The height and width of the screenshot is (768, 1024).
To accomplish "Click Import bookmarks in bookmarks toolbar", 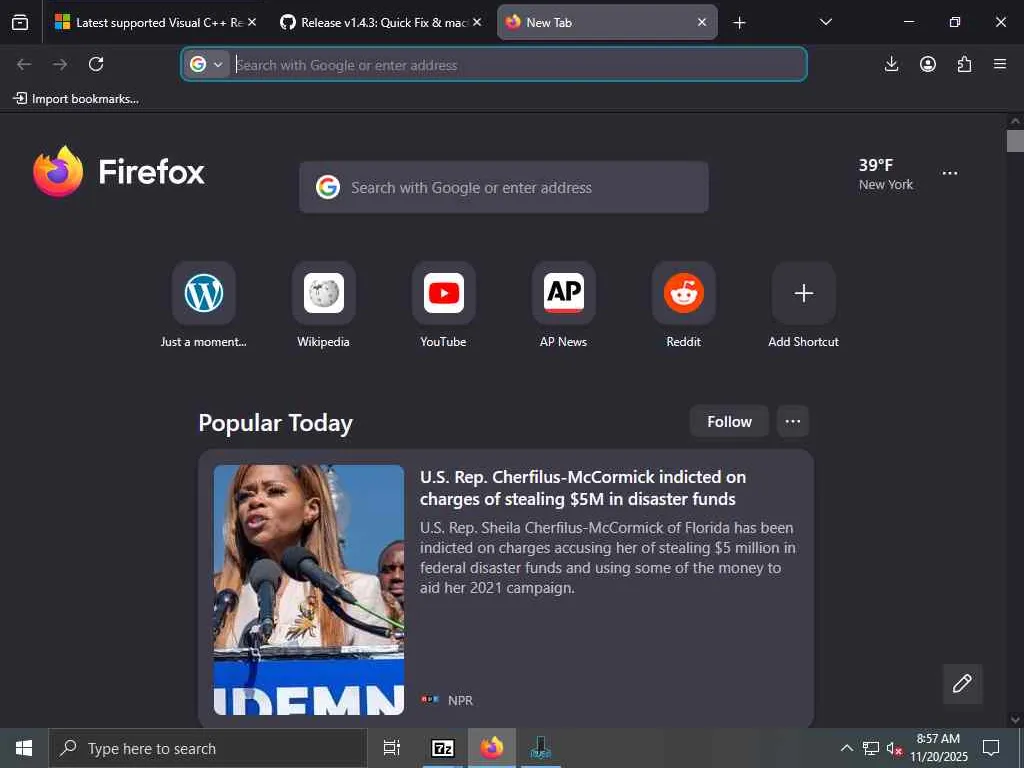I will [76, 99].
